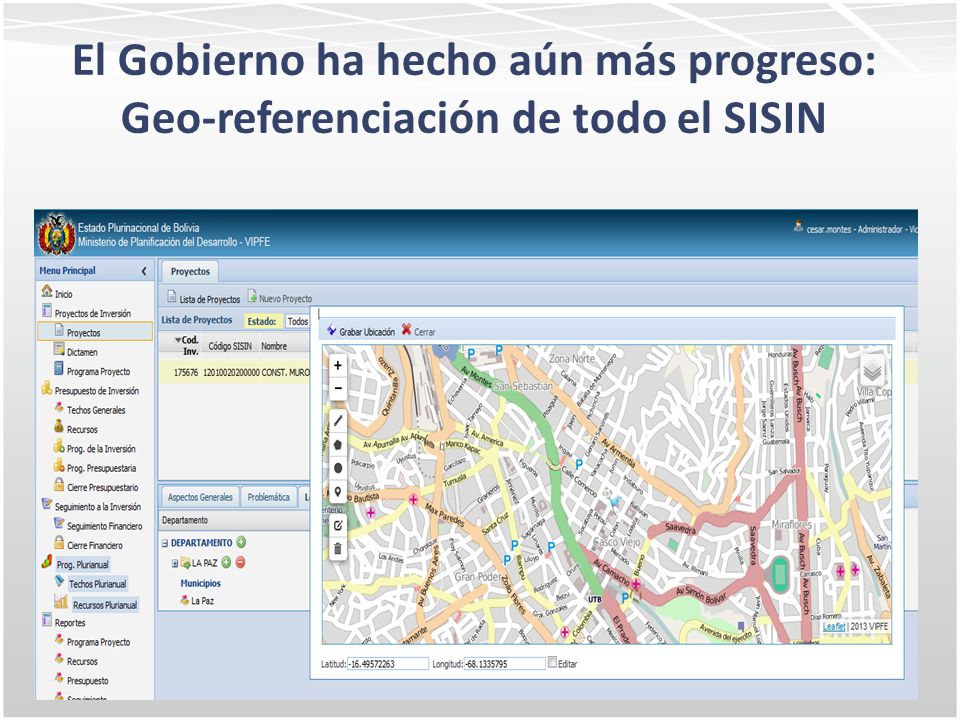Select Prog. Plurianual menu group
The image size is (960, 720).
tap(76, 564)
